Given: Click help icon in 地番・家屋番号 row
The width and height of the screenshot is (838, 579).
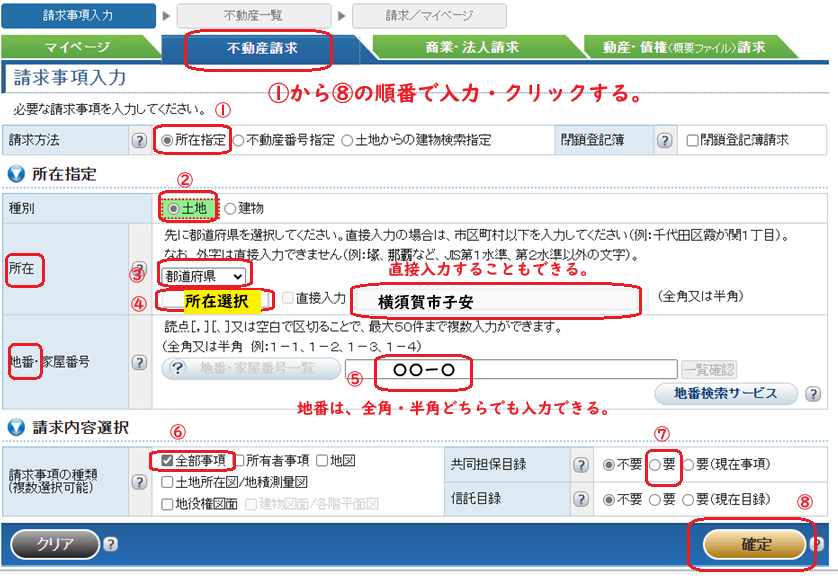Looking at the screenshot, I should pyautogui.click(x=139, y=362).
